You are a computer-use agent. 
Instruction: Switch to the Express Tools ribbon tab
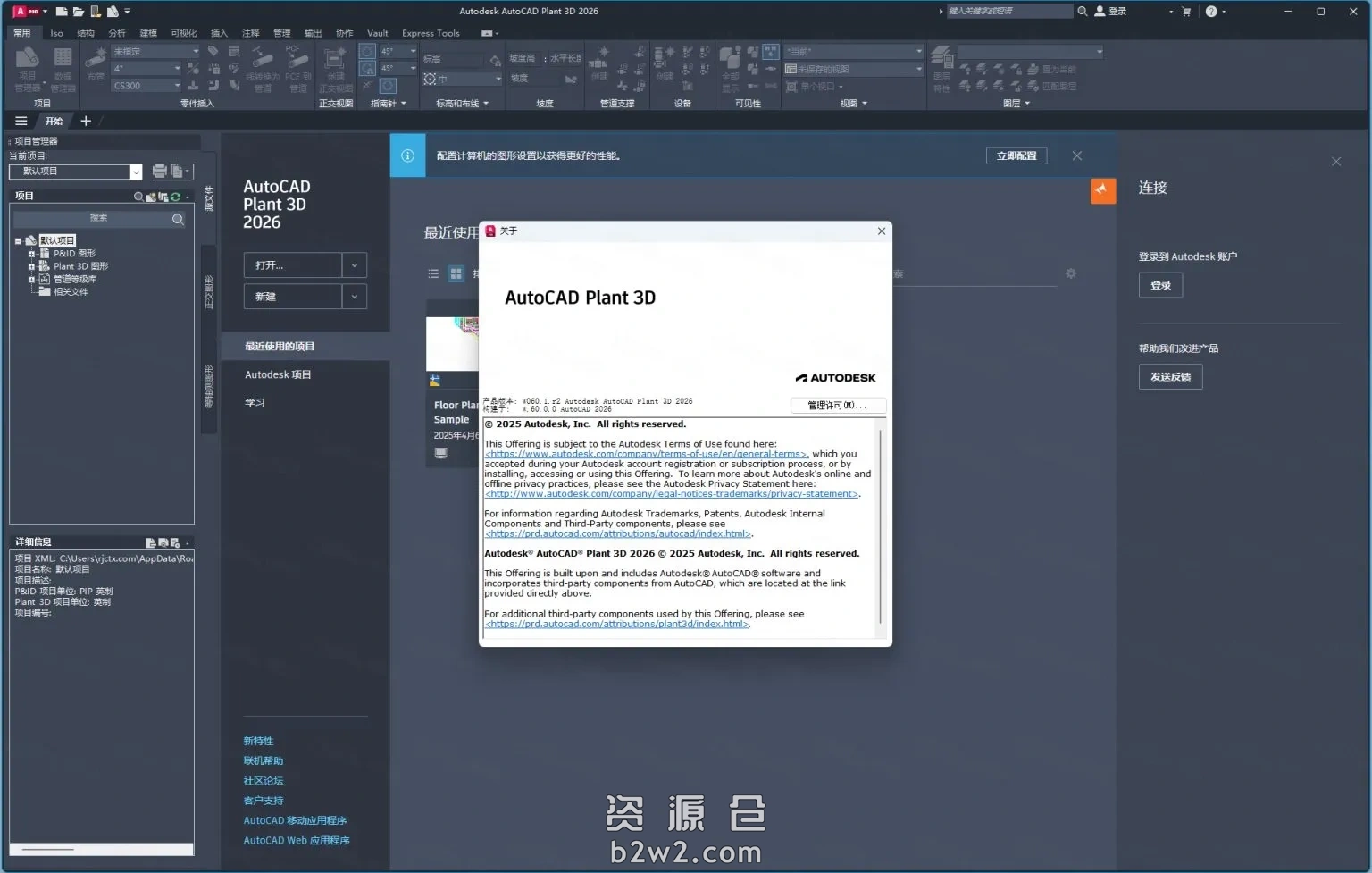(x=431, y=33)
